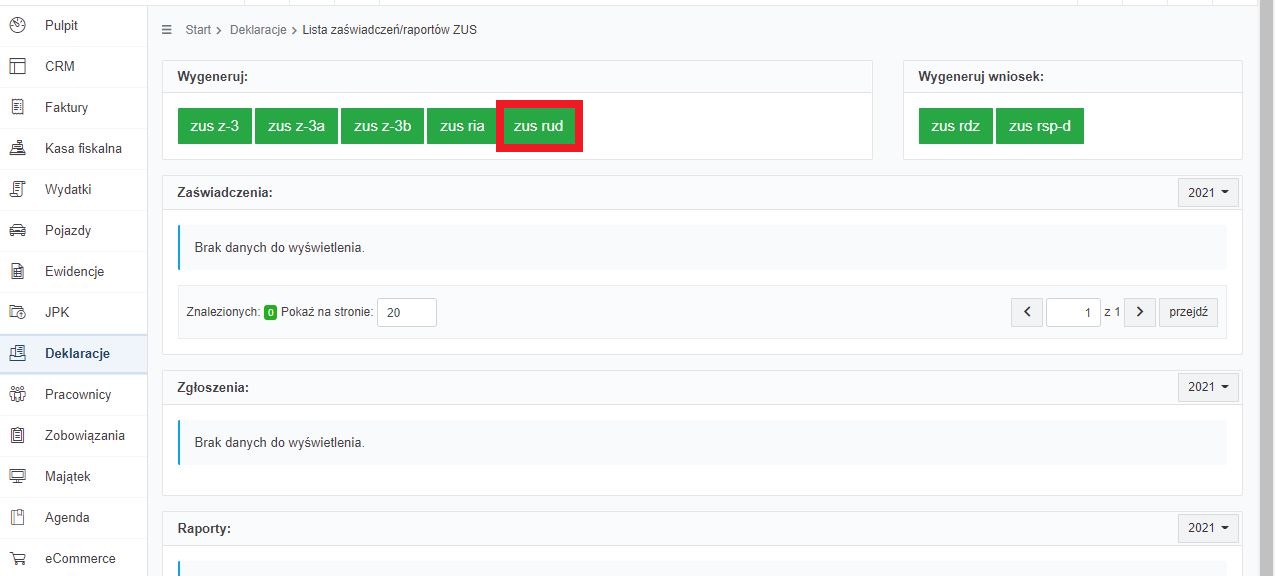
Task: Click the 'Zaświadczenia:' section heading
Action: (x=225, y=192)
